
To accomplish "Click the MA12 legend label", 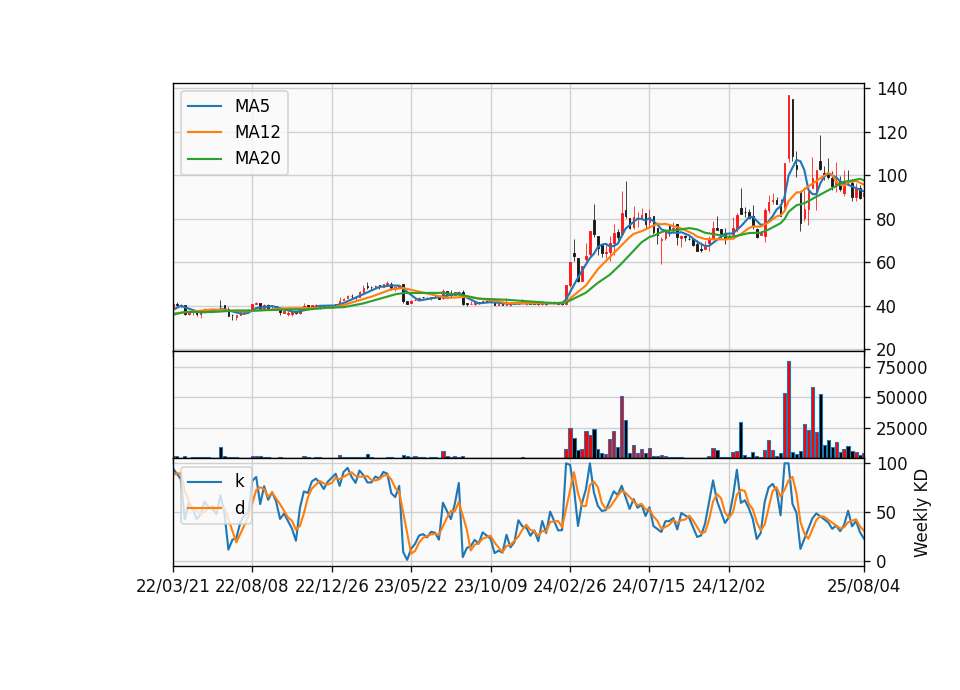I will [x=257, y=132].
